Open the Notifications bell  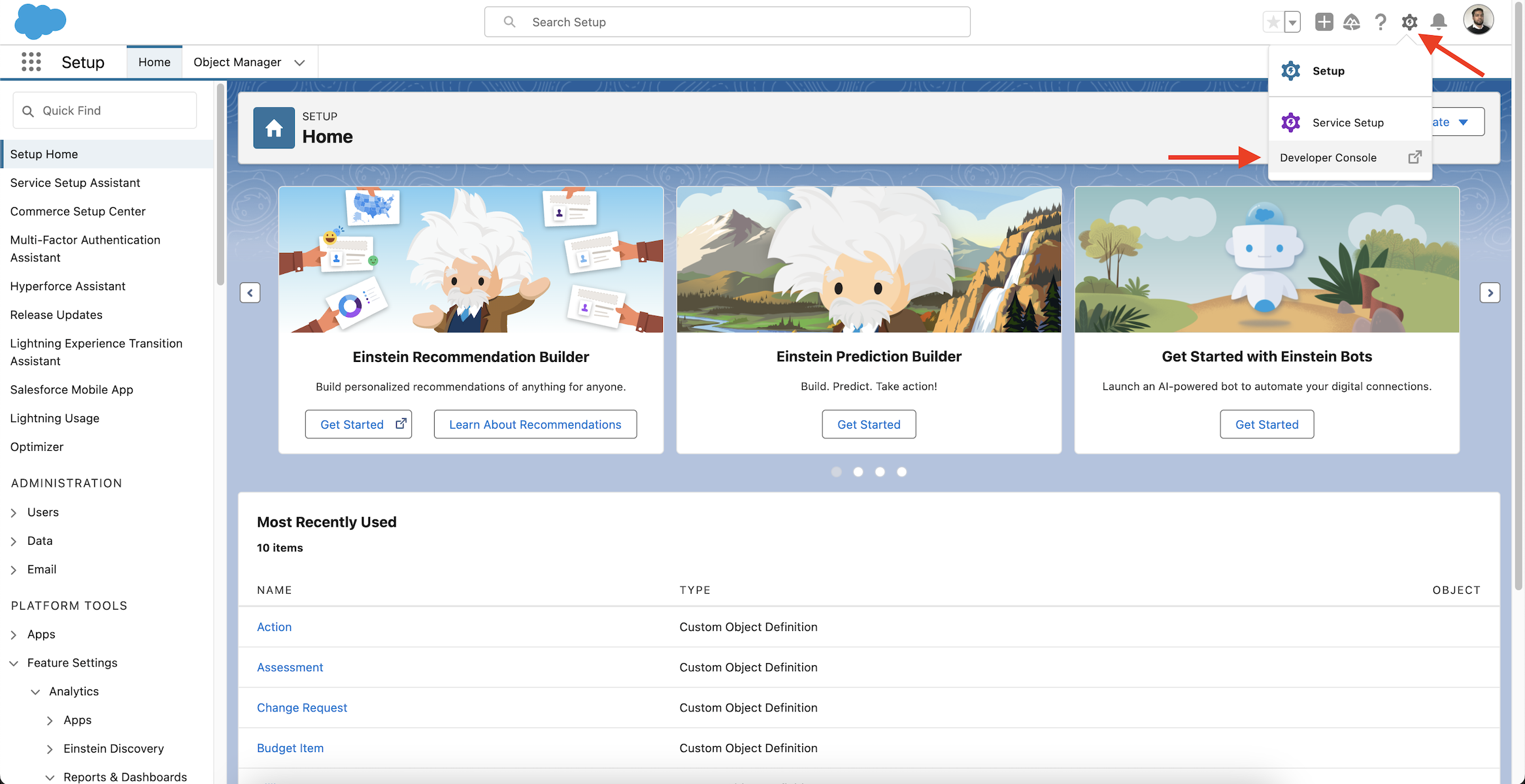(x=1438, y=22)
